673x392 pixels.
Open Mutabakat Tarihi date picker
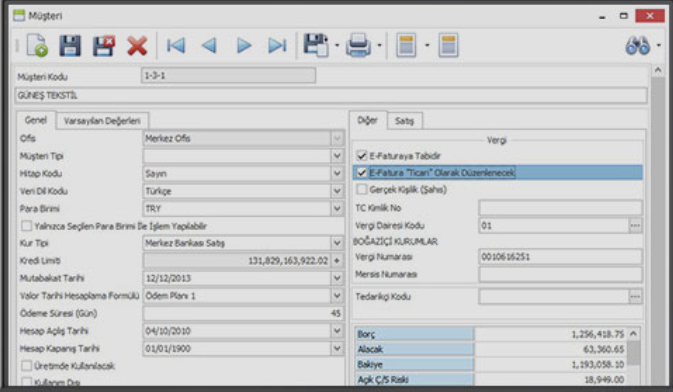pos(337,278)
